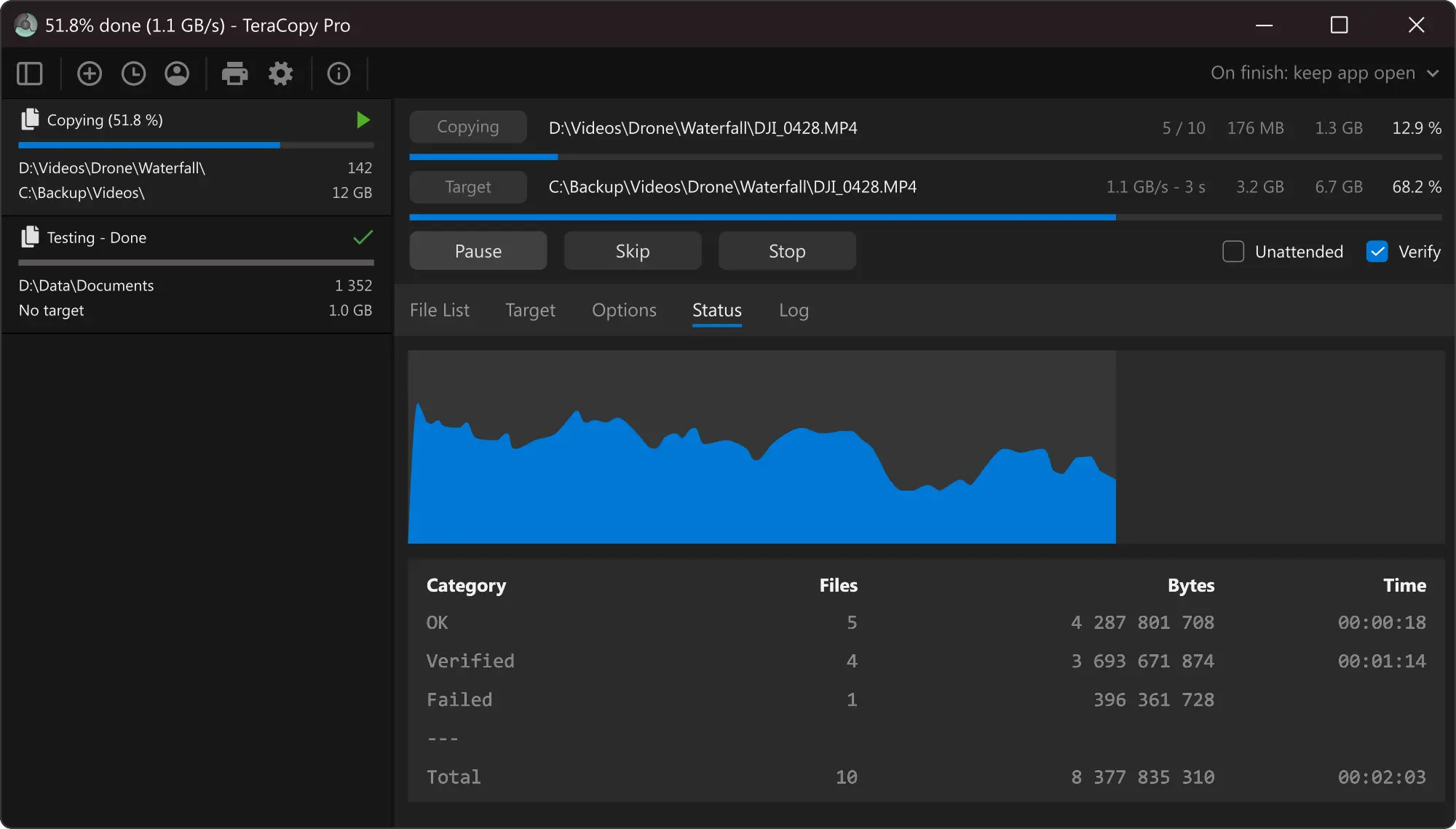The width and height of the screenshot is (1456, 829).
Task: Click the green play arrow on Copying task
Action: point(363,119)
